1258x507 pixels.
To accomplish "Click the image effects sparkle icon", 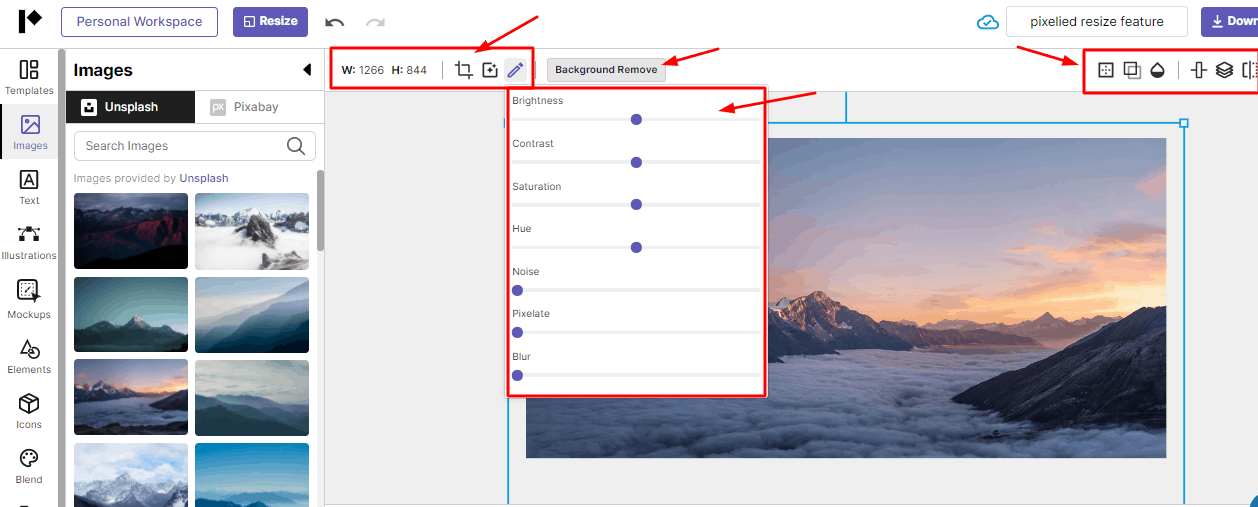I will coord(490,70).
